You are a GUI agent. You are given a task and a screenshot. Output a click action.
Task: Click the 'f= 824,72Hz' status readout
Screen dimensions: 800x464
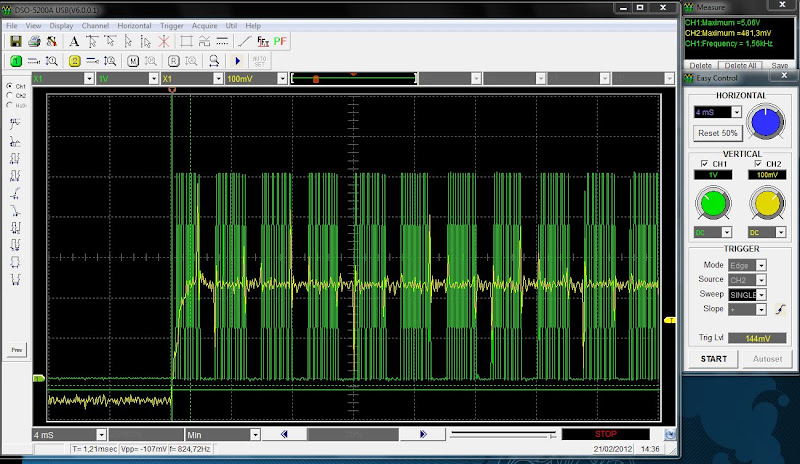click(x=190, y=449)
